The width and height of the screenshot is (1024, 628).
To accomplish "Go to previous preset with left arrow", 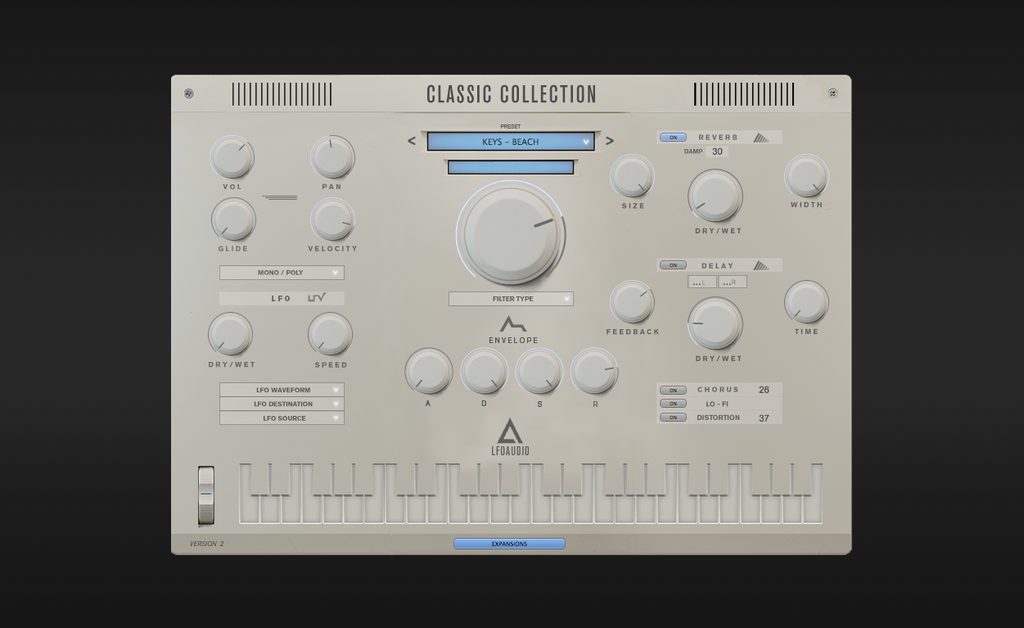I will [411, 141].
